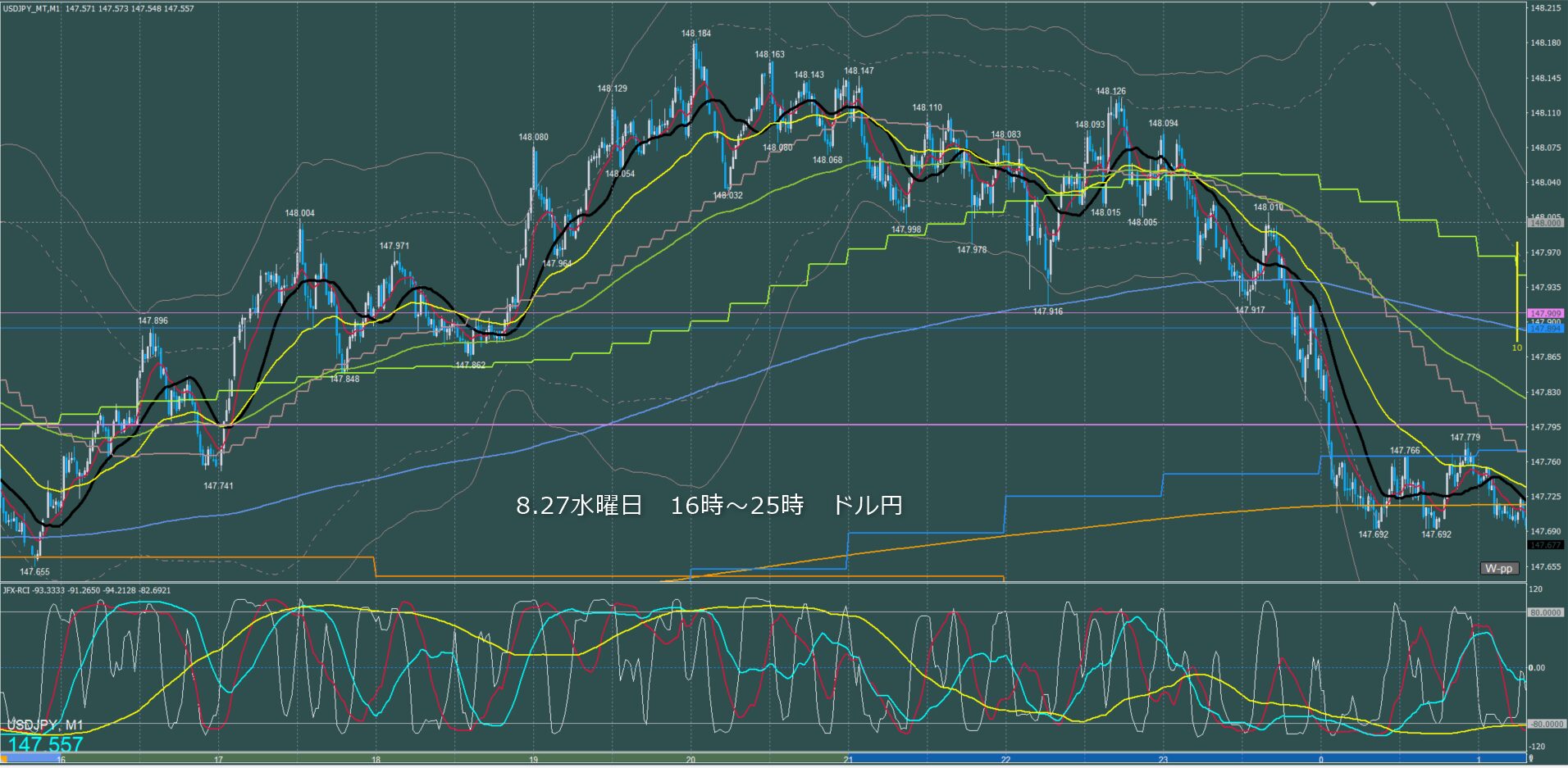Click the black 147.677 current price tag
Viewport: 1568px width, 768px height.
pos(1545,545)
